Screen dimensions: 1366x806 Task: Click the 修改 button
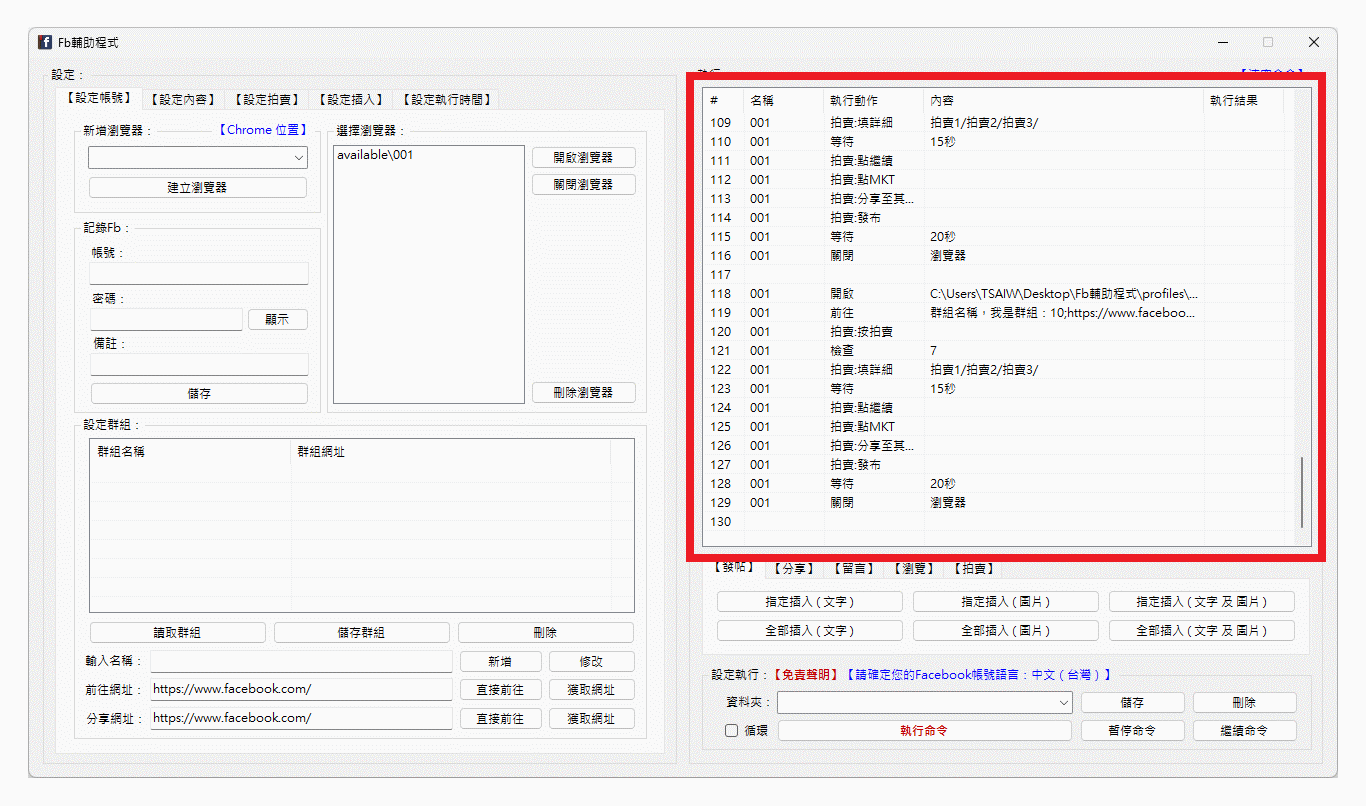click(591, 662)
